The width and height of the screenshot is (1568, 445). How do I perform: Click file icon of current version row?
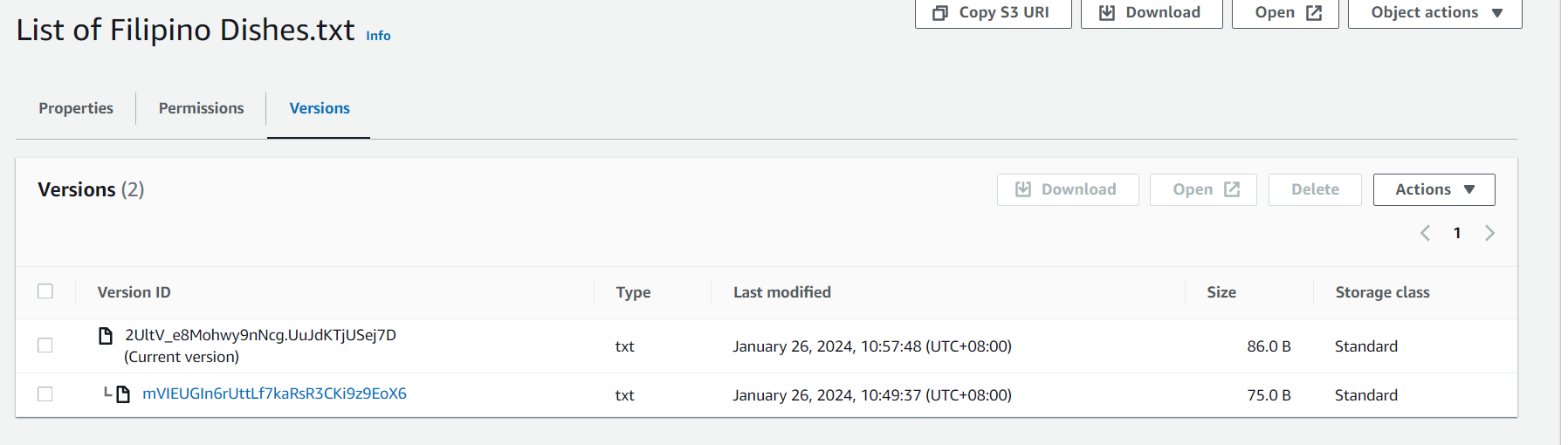coord(106,336)
